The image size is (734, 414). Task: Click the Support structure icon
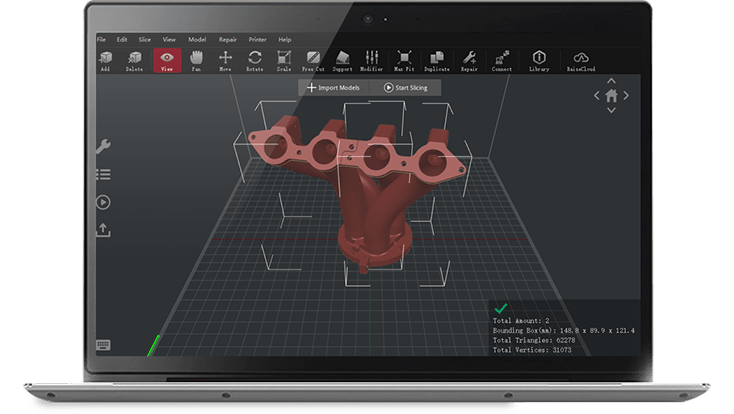[343, 60]
